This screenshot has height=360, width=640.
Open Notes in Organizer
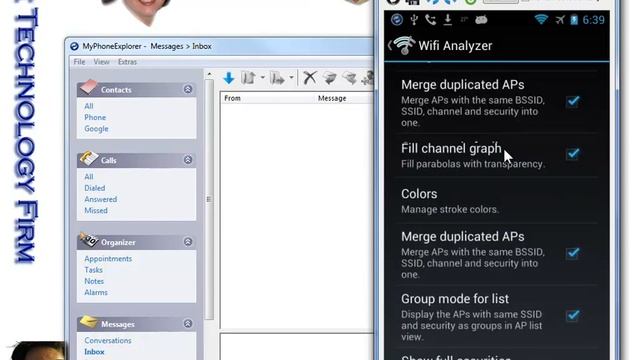point(94,281)
